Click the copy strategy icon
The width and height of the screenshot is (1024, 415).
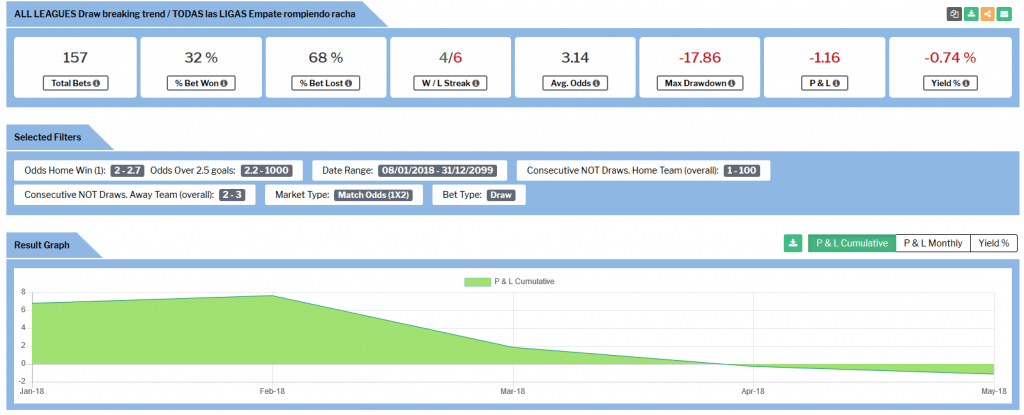(954, 14)
